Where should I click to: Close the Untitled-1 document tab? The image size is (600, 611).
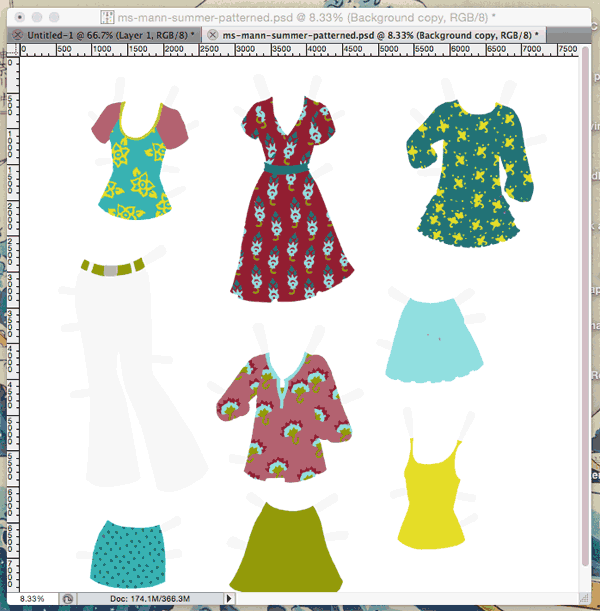[17, 35]
